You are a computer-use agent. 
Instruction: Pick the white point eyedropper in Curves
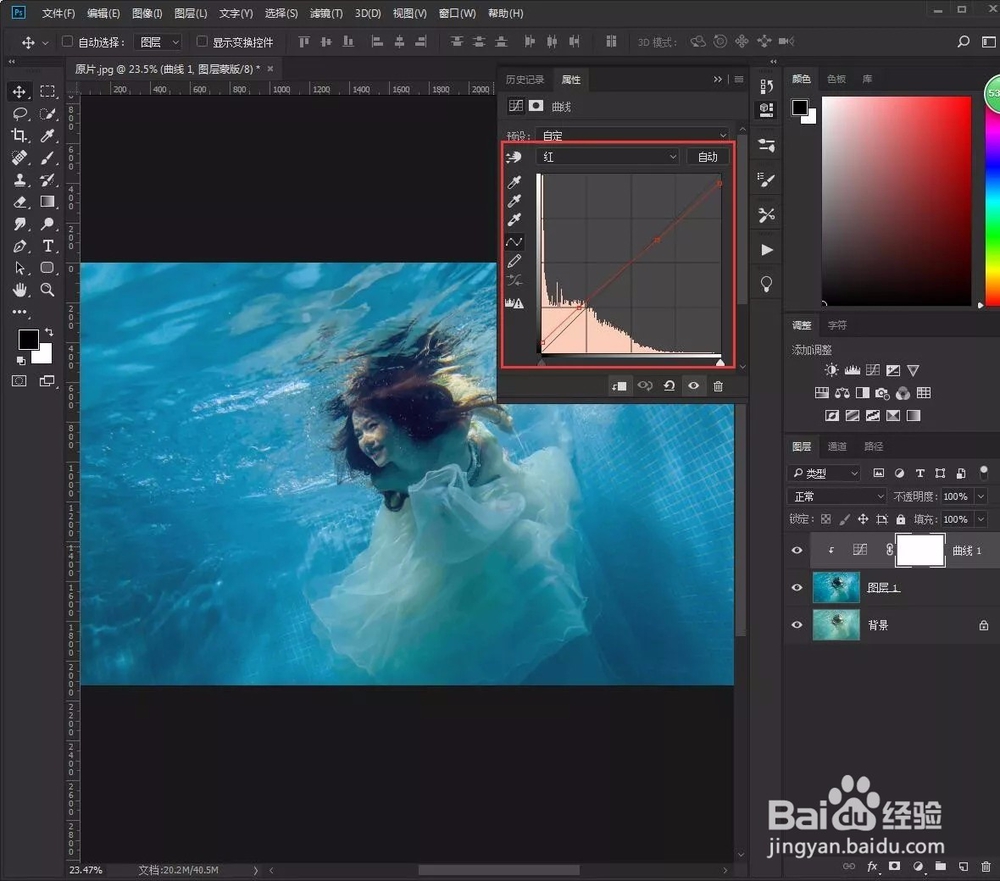(x=514, y=221)
